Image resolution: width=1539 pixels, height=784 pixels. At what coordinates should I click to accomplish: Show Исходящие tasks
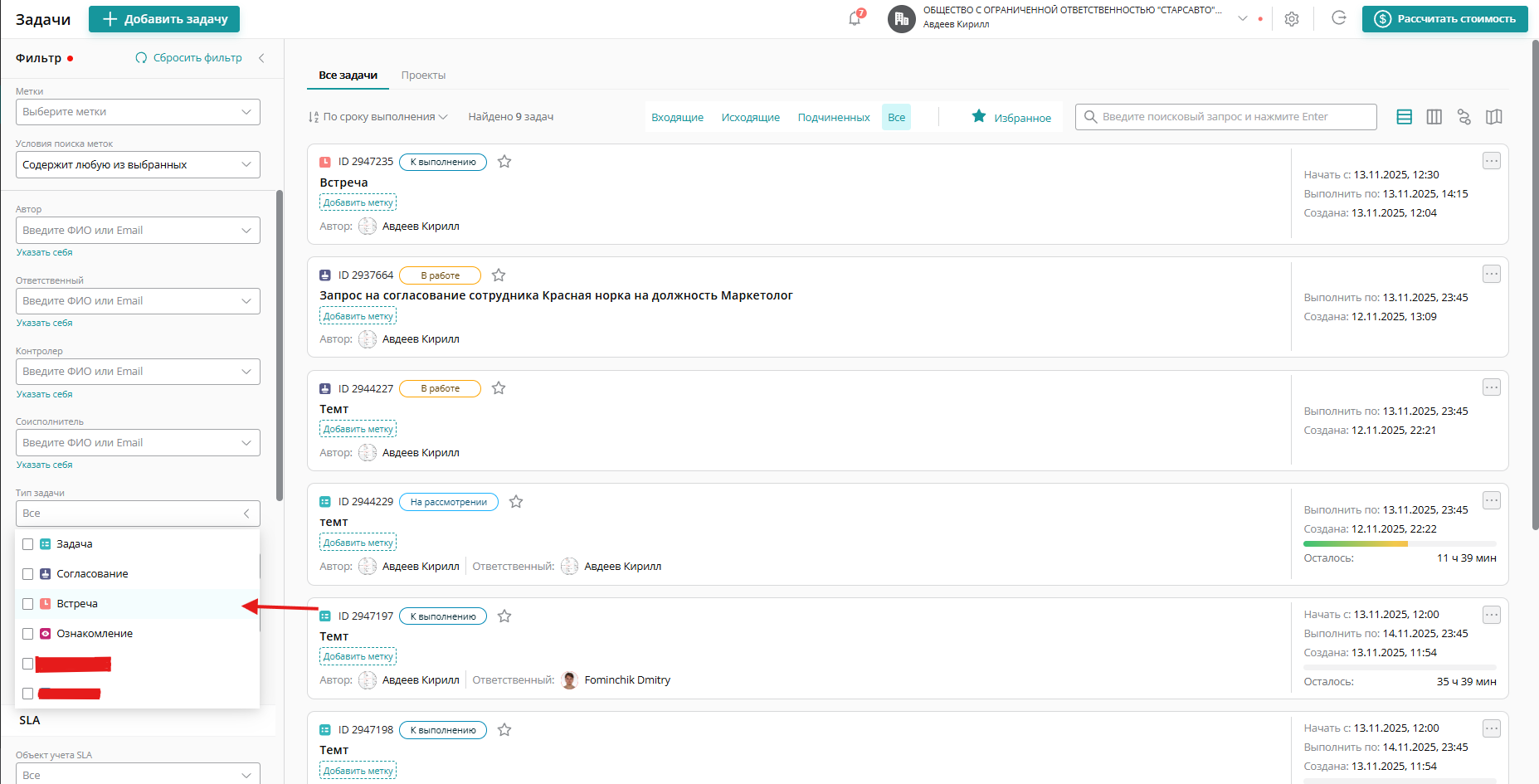(751, 118)
